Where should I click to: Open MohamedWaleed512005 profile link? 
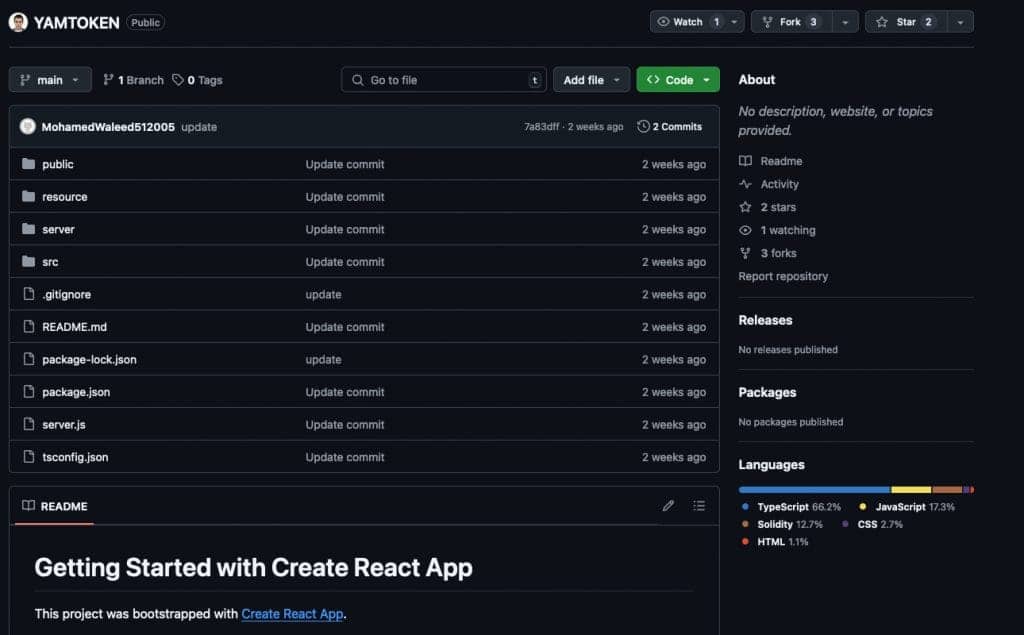pyautogui.click(x=108, y=127)
